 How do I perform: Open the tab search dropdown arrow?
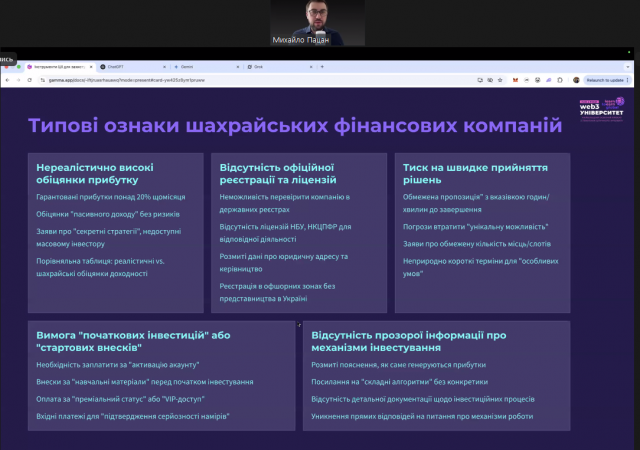point(627,67)
